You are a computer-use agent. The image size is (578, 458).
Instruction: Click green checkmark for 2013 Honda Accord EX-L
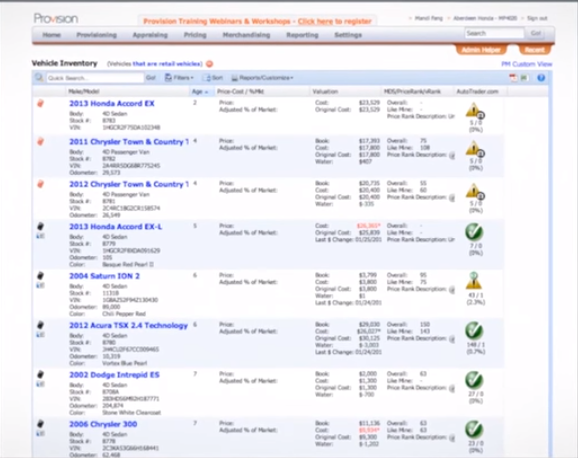[474, 232]
